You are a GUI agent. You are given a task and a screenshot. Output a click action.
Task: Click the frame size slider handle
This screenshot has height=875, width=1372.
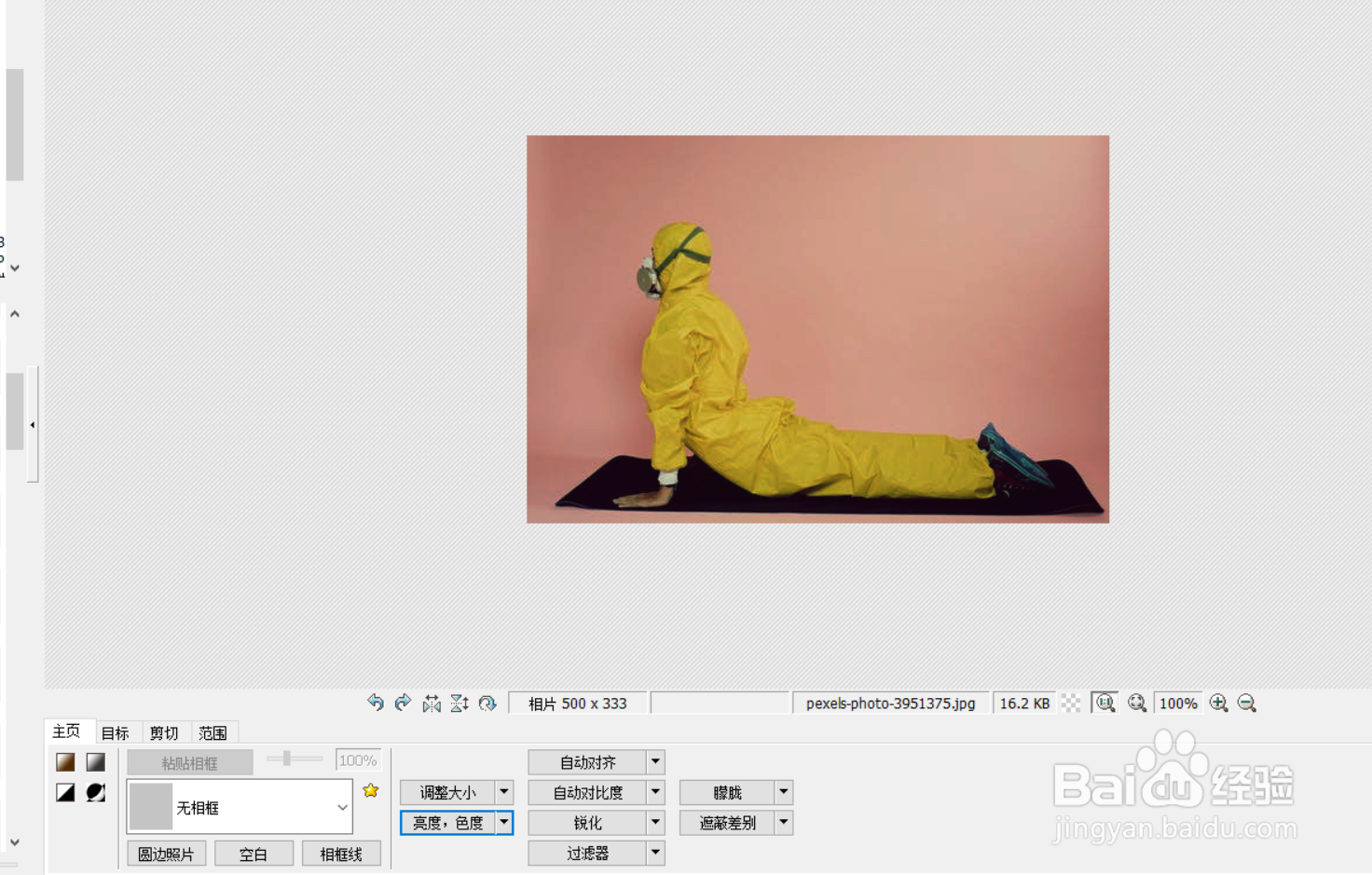287,759
